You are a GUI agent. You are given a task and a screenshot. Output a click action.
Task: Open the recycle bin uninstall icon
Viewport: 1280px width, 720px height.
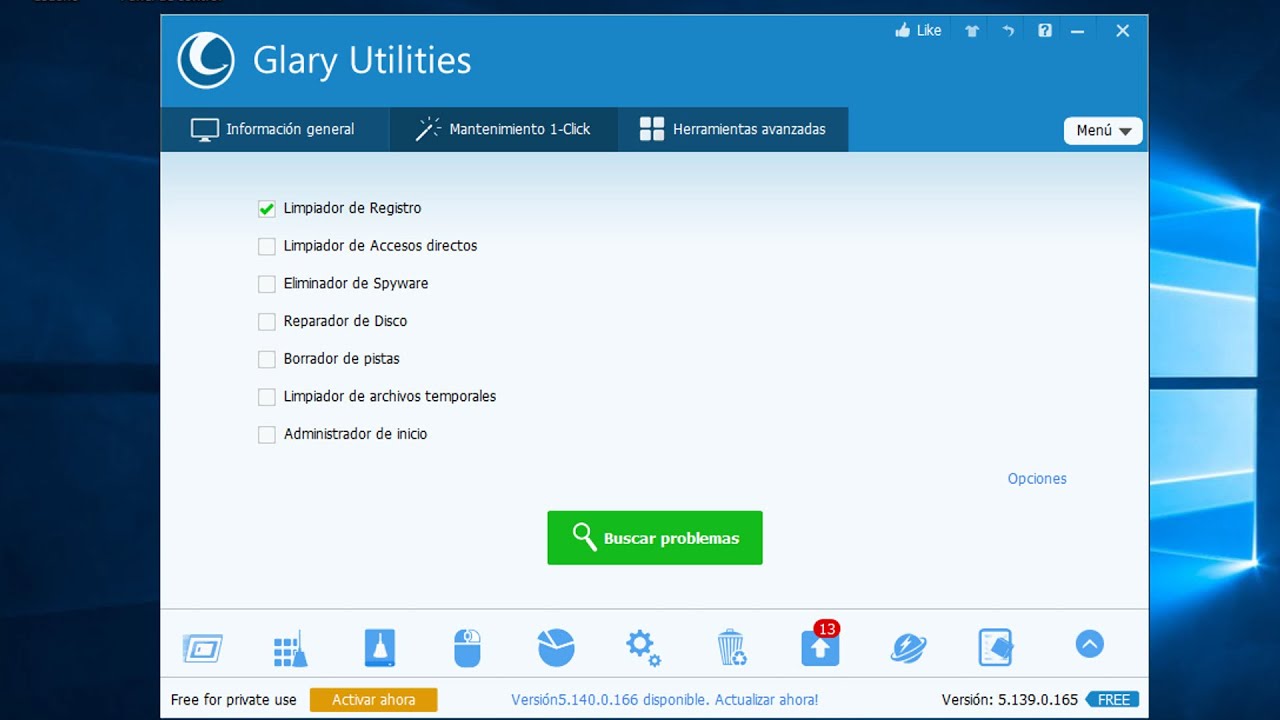[732, 648]
